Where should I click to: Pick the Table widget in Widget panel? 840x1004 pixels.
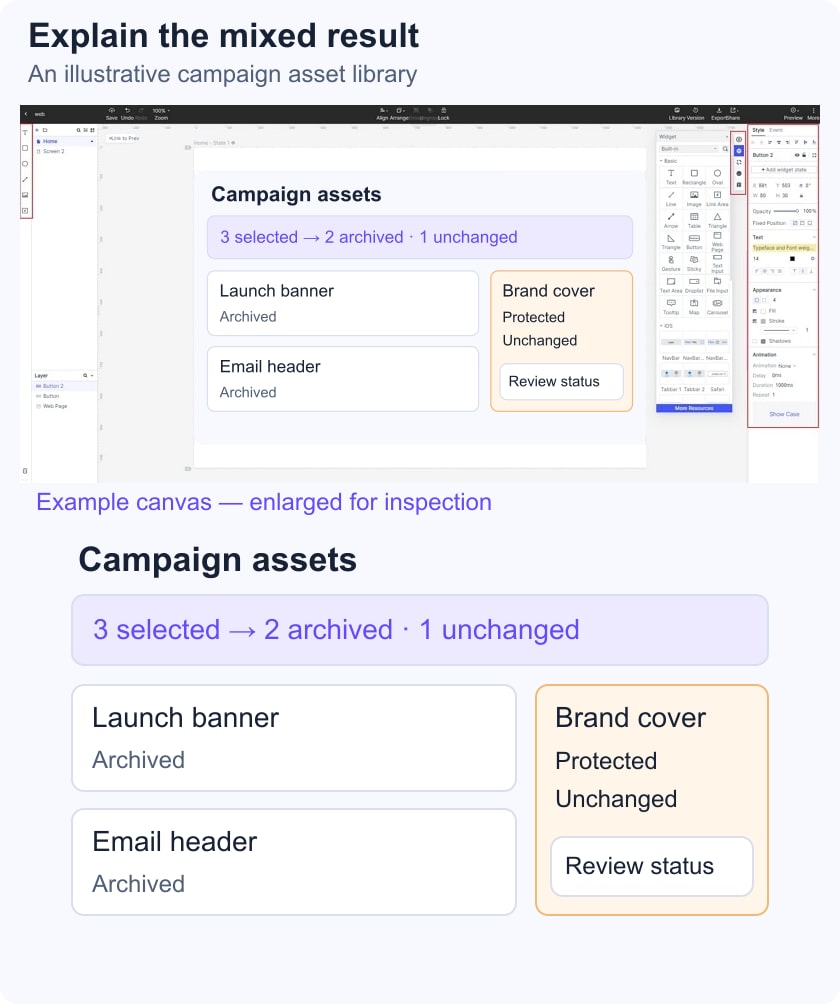pyautogui.click(x=694, y=220)
